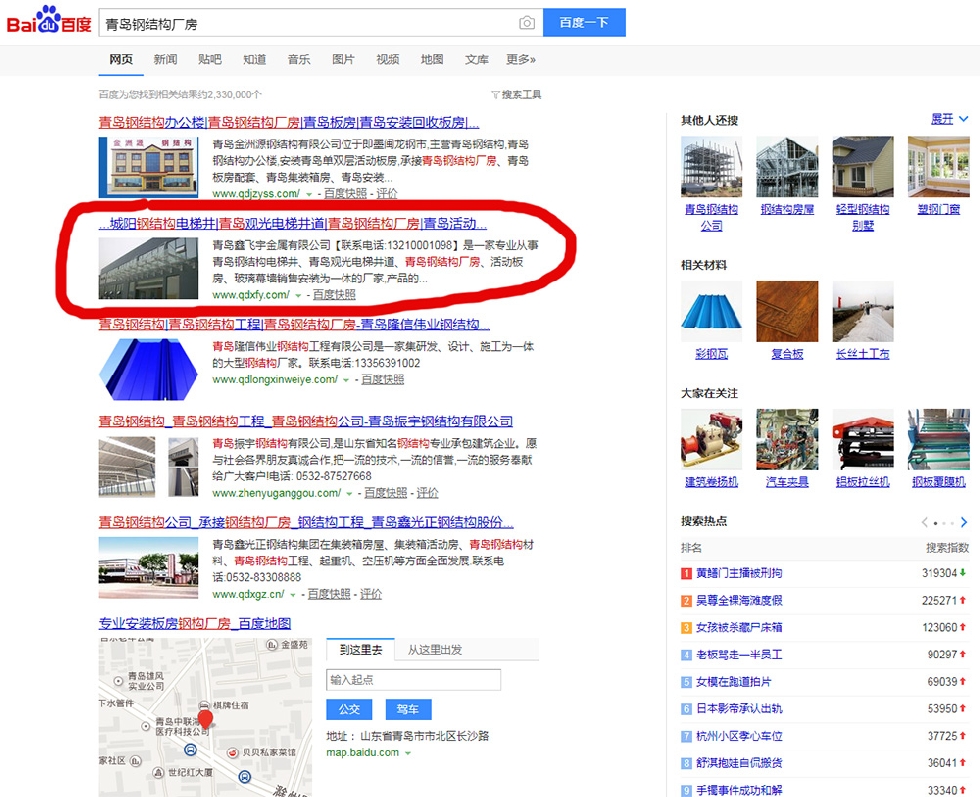The width and height of the screenshot is (980, 797).
Task: Click 复合板 material thumbnail
Action: point(787,311)
